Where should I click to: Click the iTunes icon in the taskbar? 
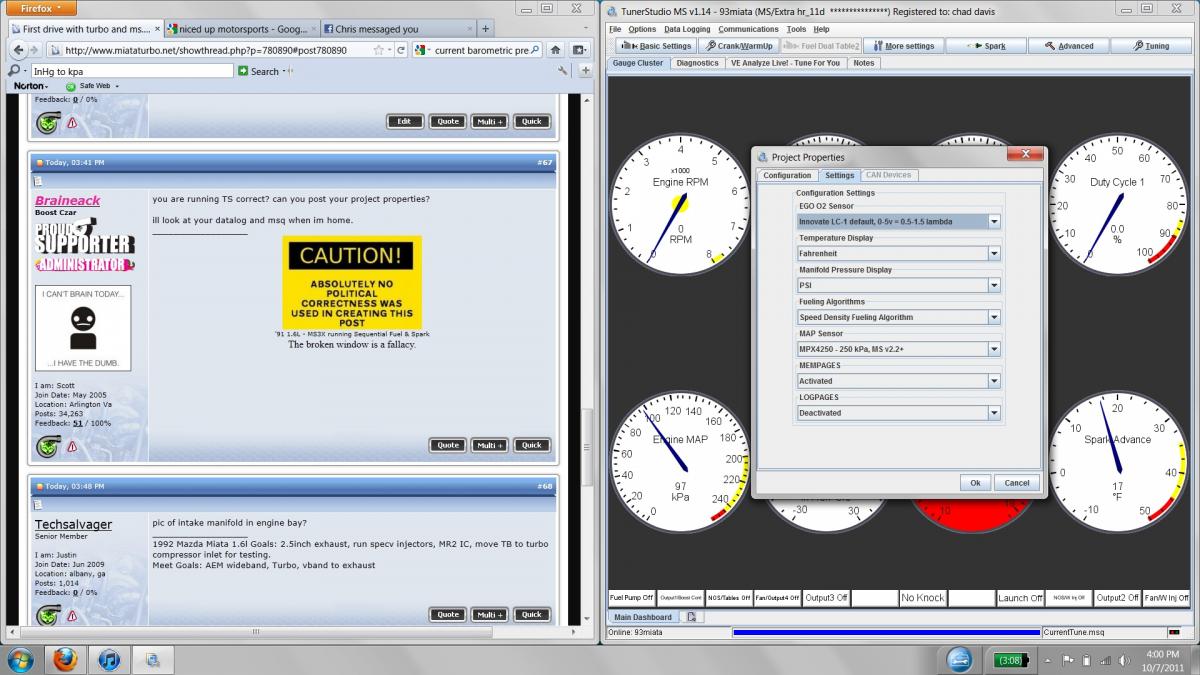coord(109,660)
